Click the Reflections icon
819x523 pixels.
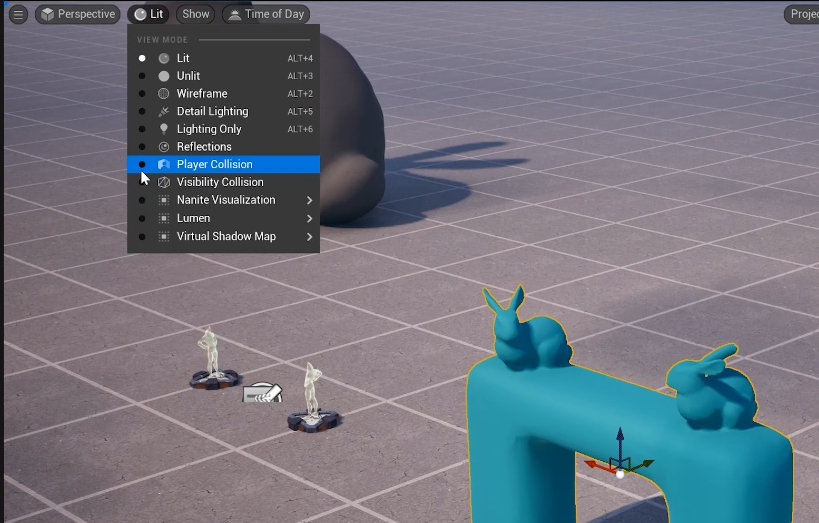[x=164, y=147]
